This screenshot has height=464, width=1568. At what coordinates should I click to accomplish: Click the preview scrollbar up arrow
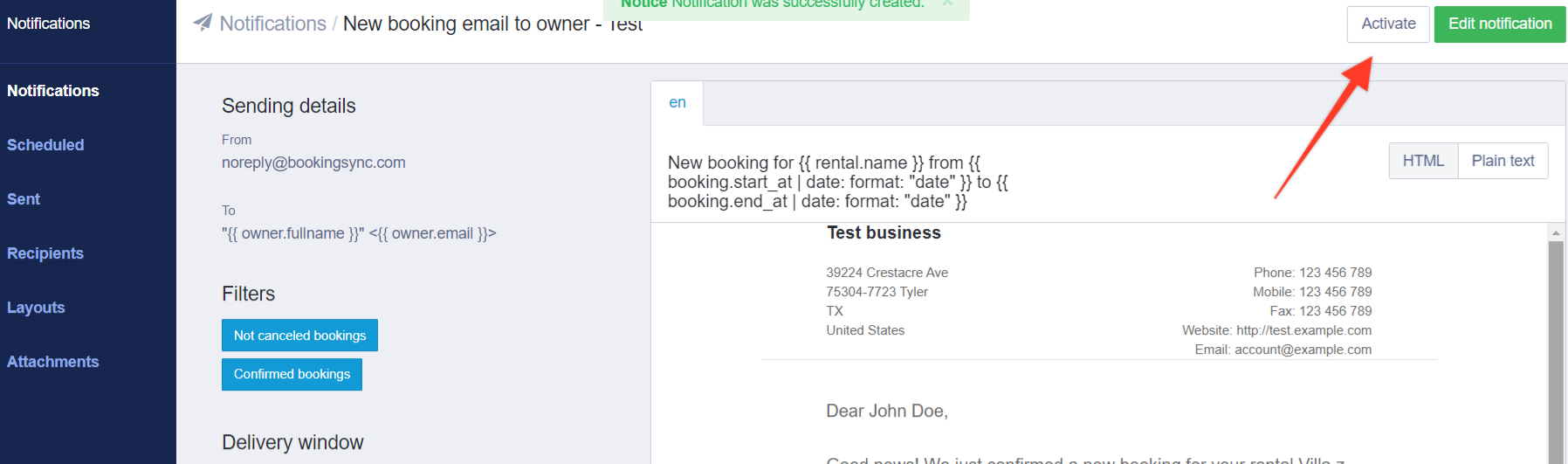click(x=1556, y=232)
